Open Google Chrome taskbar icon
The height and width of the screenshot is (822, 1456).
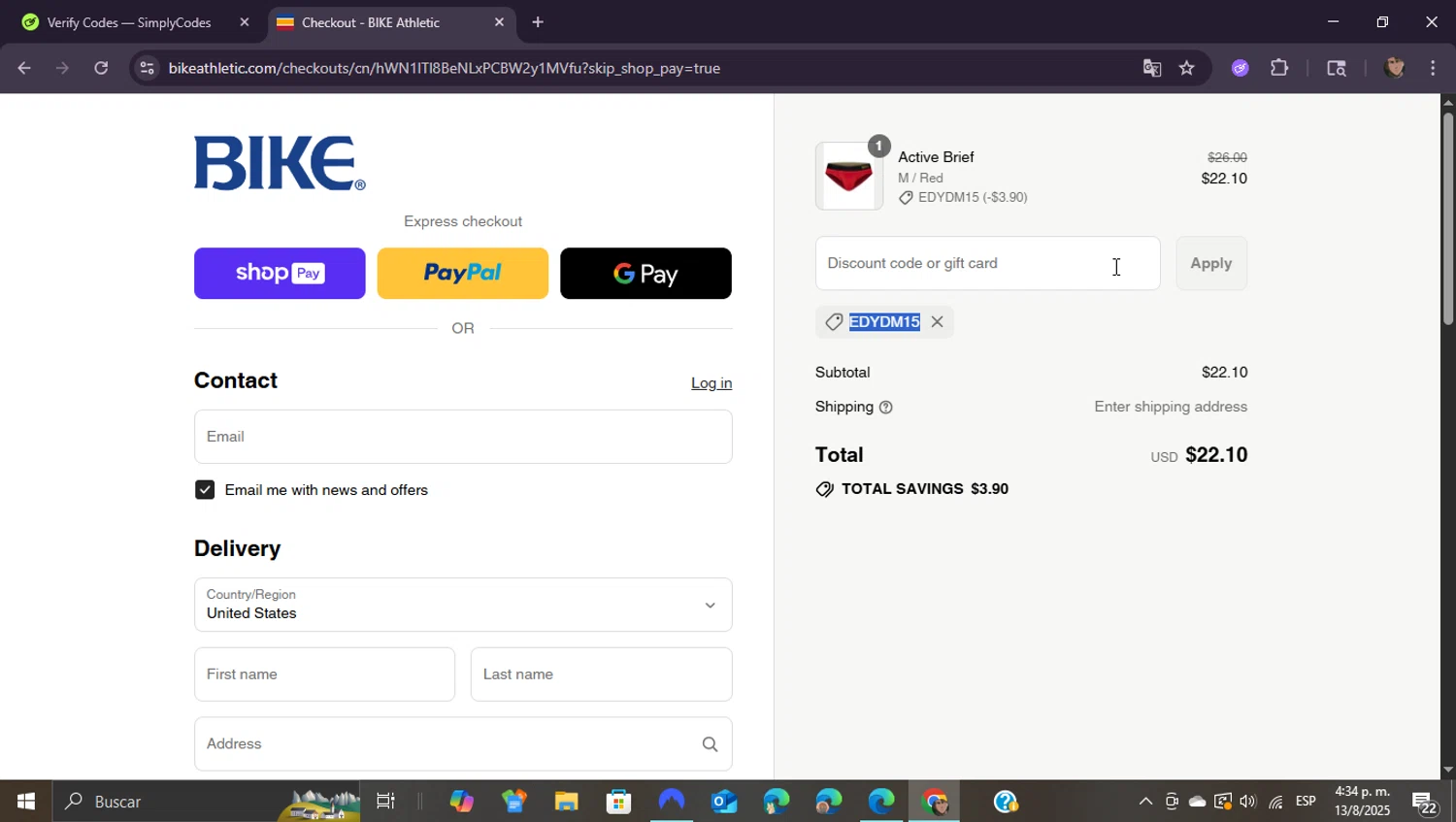point(935,802)
